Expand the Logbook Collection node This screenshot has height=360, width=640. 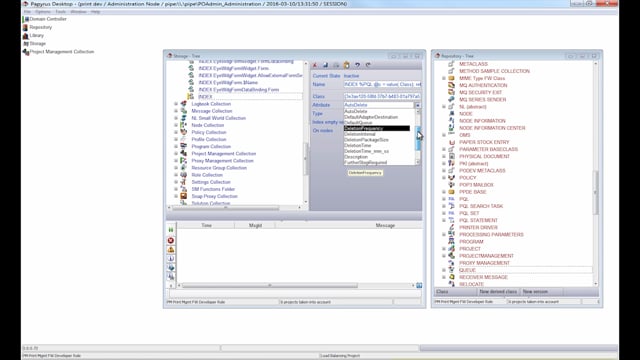pos(176,104)
